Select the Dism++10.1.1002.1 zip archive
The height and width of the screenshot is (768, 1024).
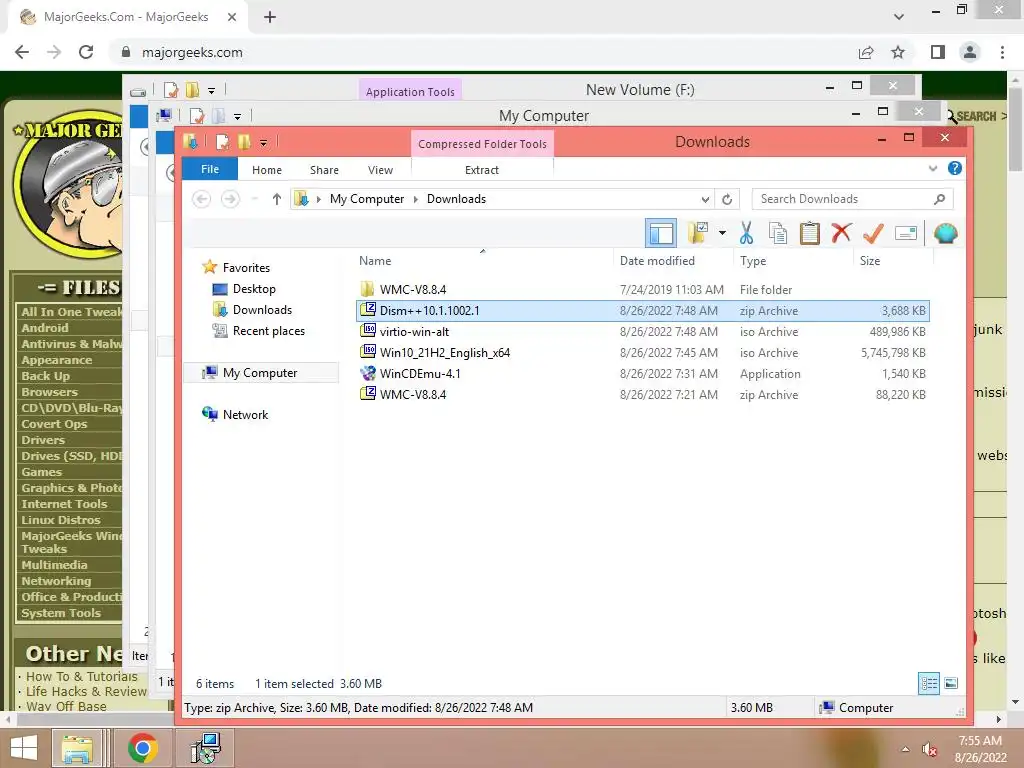[643, 311]
